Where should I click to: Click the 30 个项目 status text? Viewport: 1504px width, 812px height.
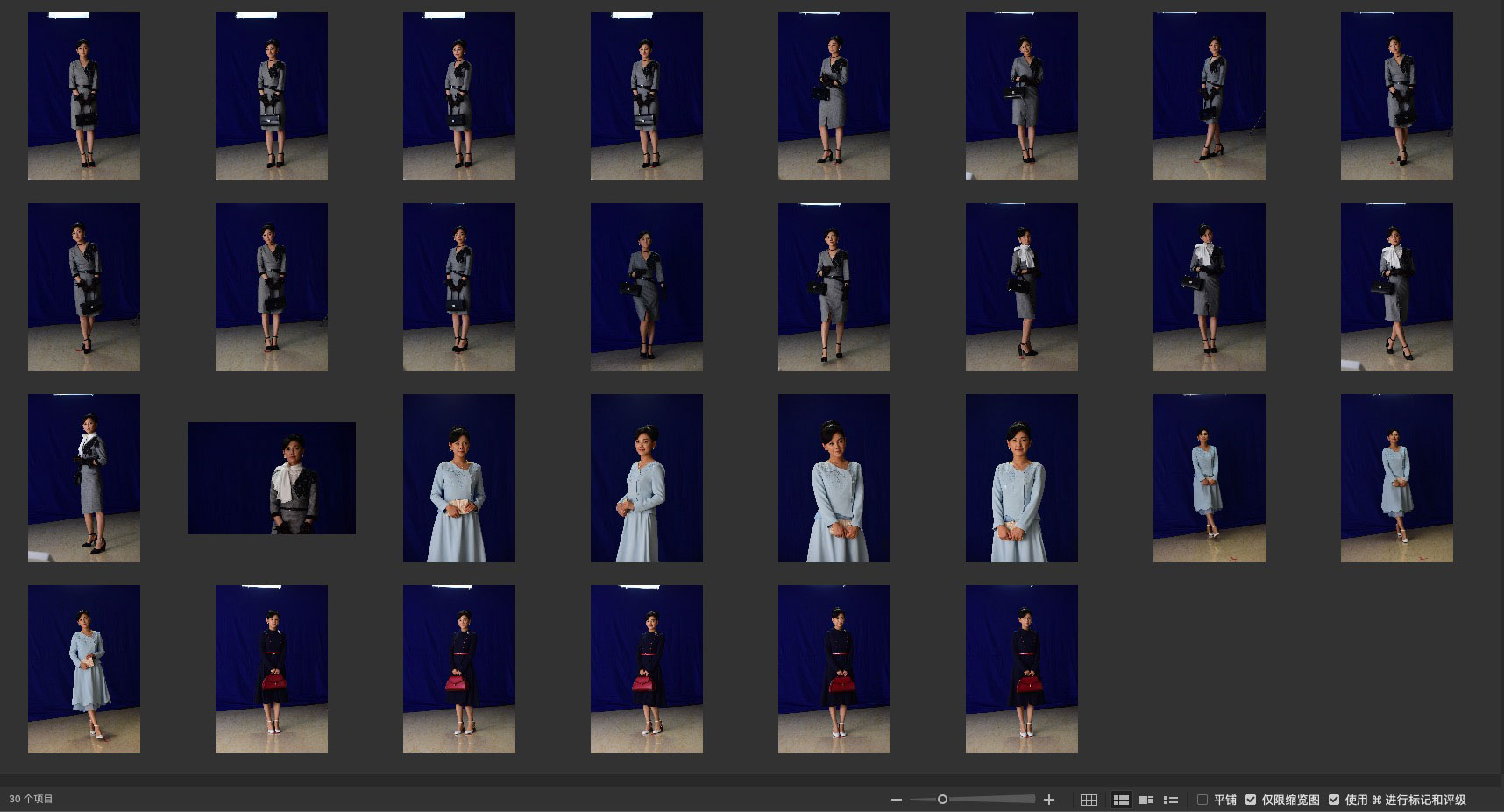32,799
